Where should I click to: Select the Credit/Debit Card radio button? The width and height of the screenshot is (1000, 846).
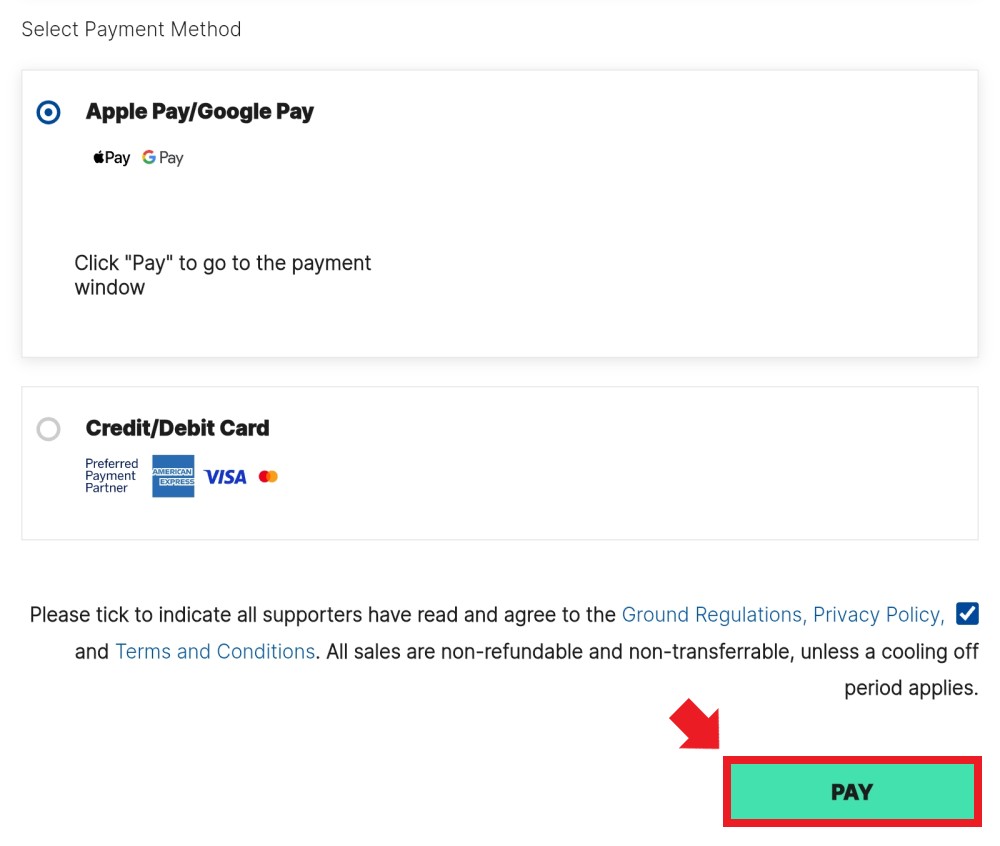pyautogui.click(x=48, y=429)
